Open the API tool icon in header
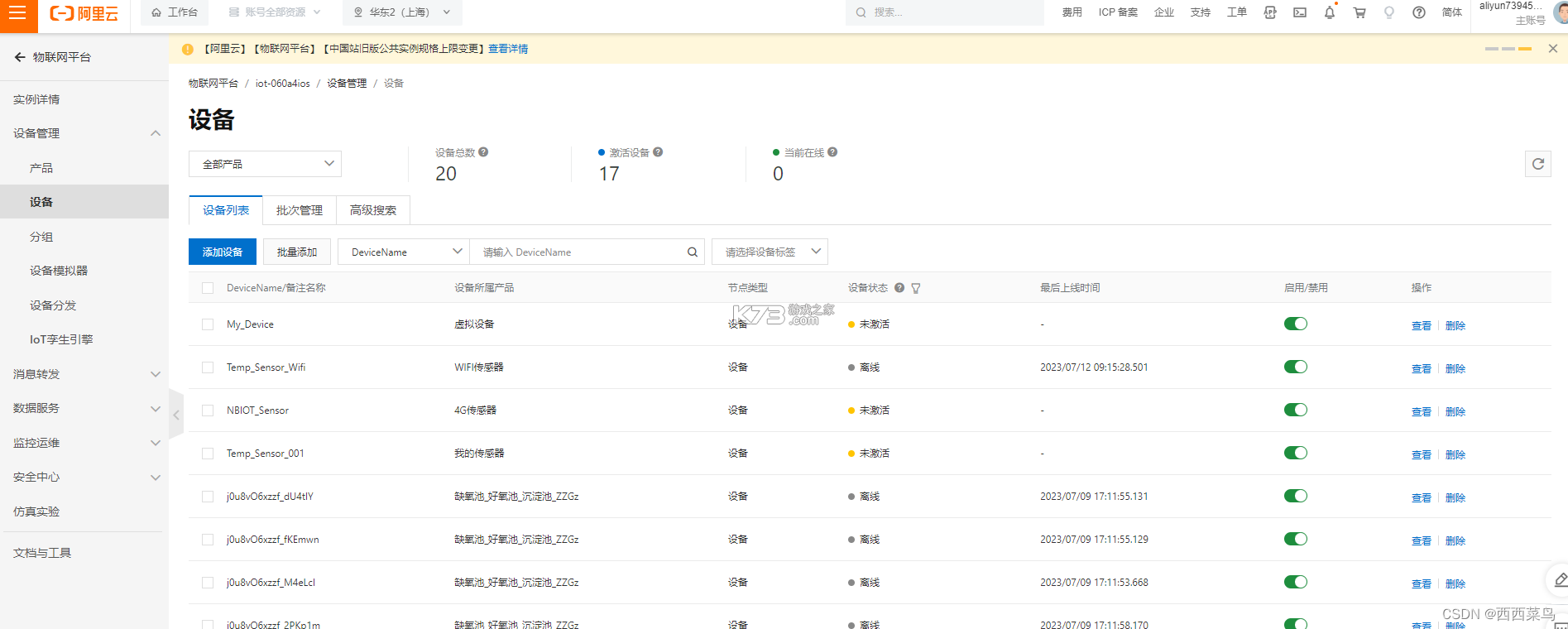This screenshot has height=629, width=1568. [x=1270, y=12]
